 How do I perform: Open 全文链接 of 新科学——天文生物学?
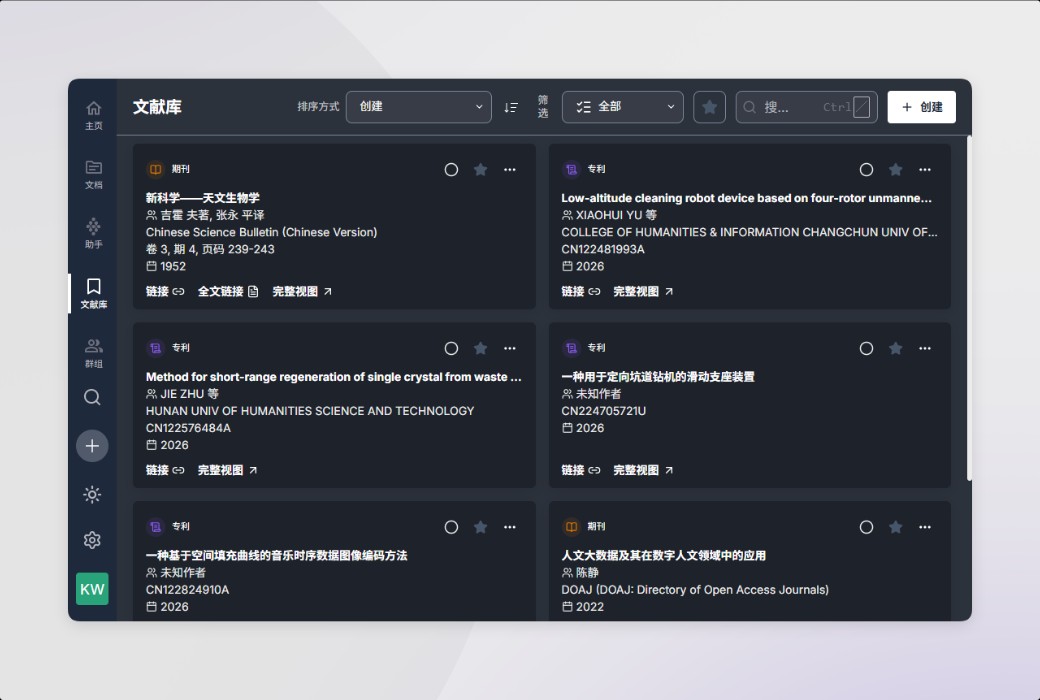click(228, 291)
